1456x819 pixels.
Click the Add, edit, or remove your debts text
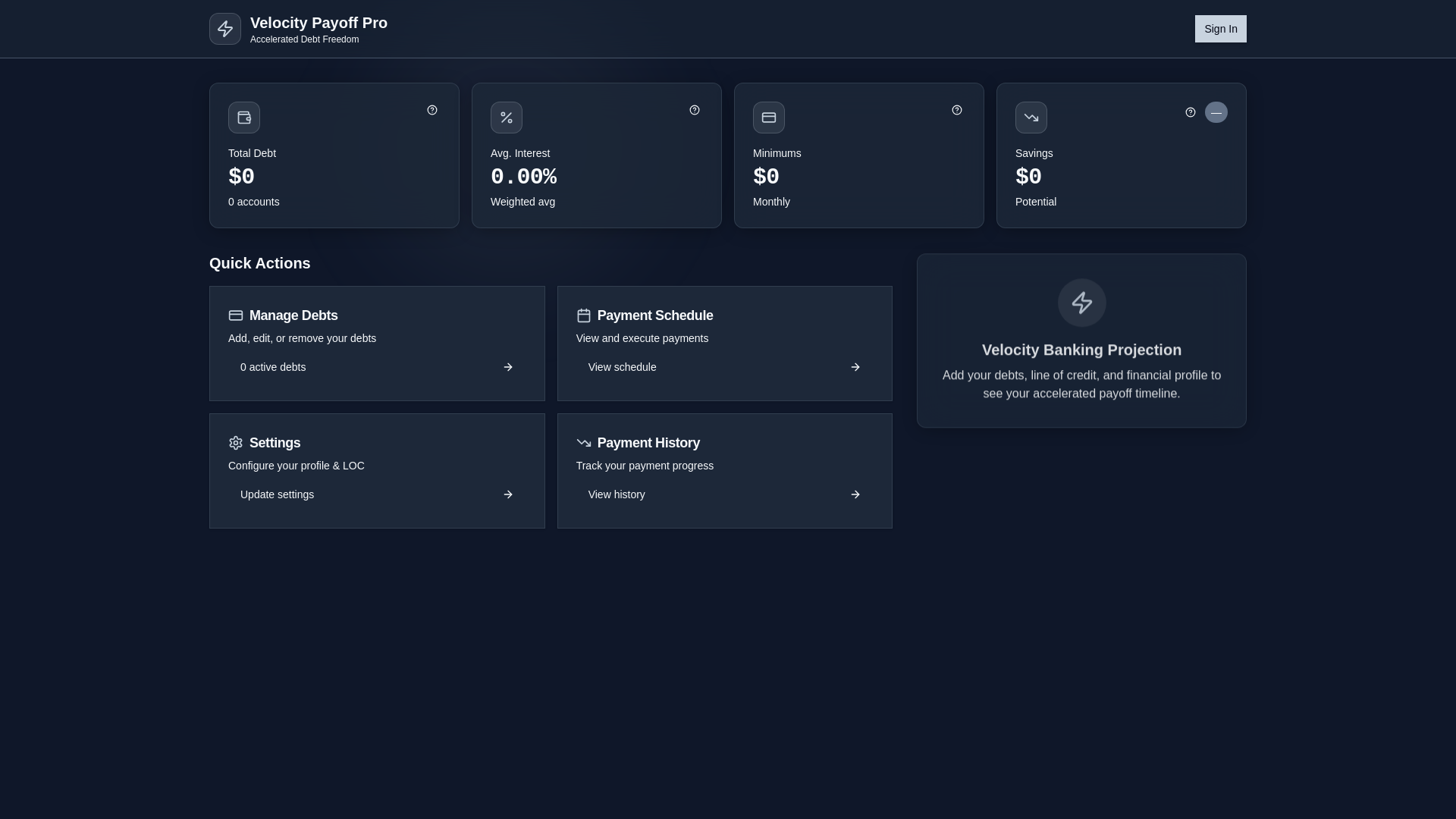pos(302,338)
